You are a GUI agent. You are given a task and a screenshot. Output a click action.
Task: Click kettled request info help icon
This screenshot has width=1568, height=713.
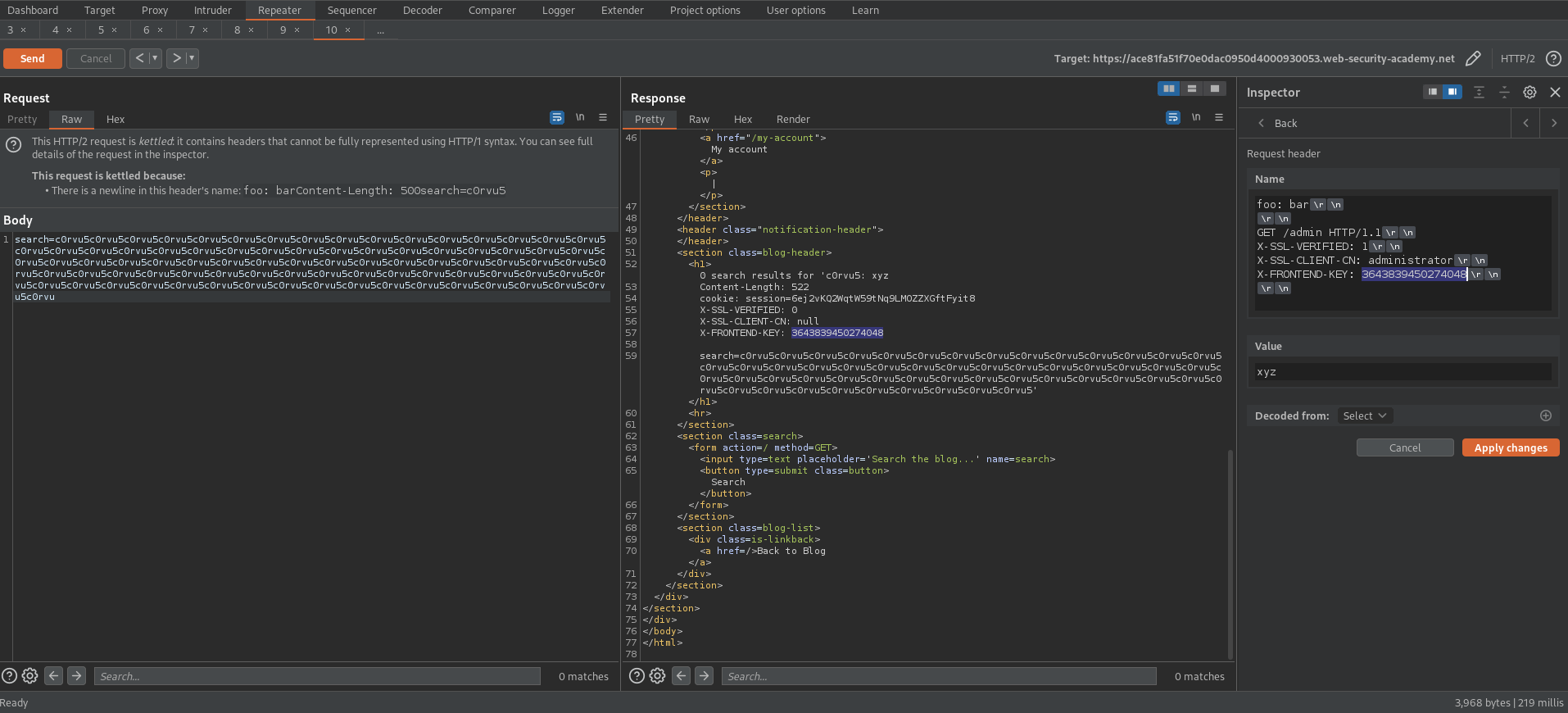click(14, 145)
